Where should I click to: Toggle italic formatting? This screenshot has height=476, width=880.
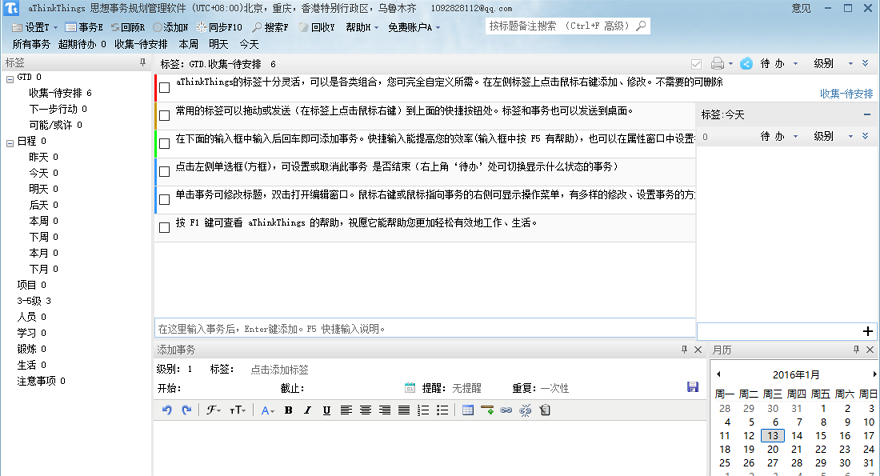(x=307, y=410)
